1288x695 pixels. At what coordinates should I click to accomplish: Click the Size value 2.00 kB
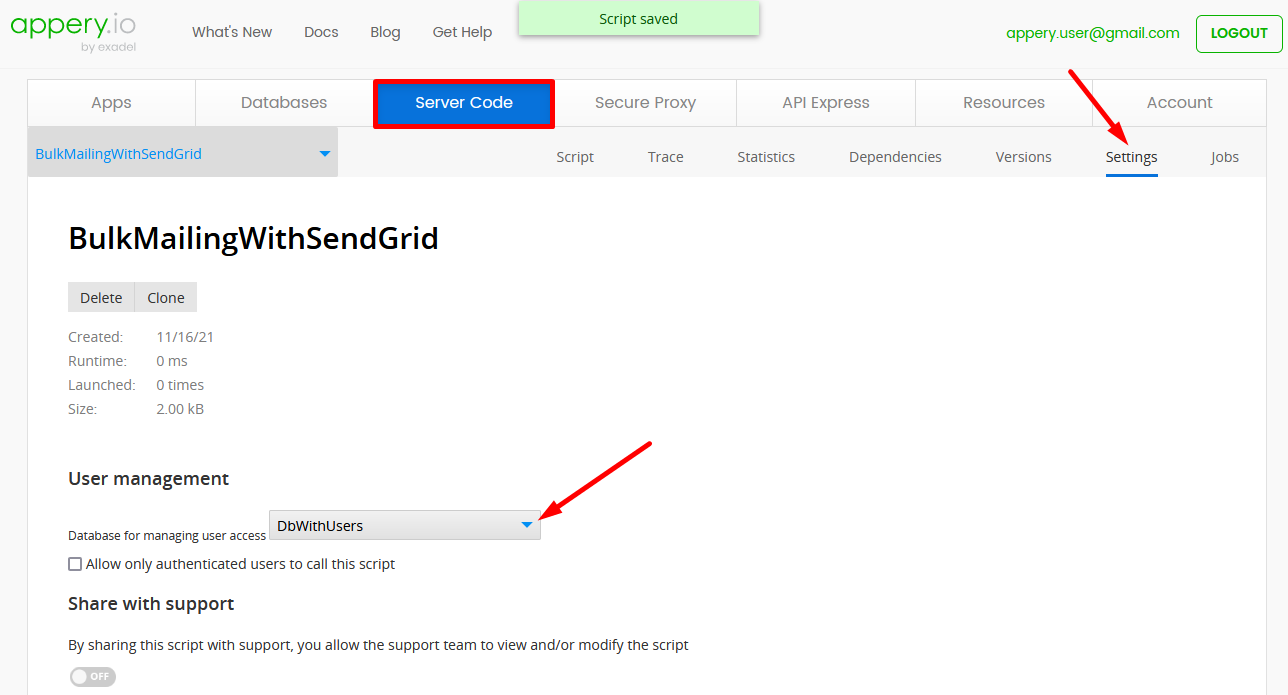point(180,409)
